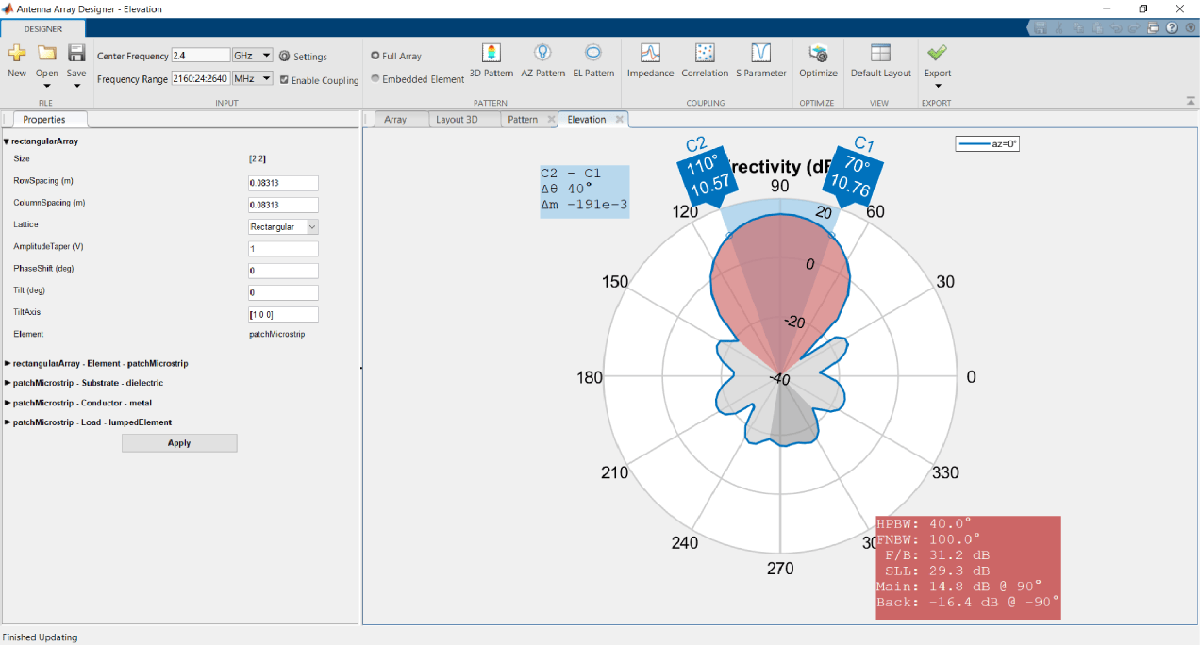The height and width of the screenshot is (645, 1200).
Task: Click the "Finished Updating" status text
Action: point(40,637)
